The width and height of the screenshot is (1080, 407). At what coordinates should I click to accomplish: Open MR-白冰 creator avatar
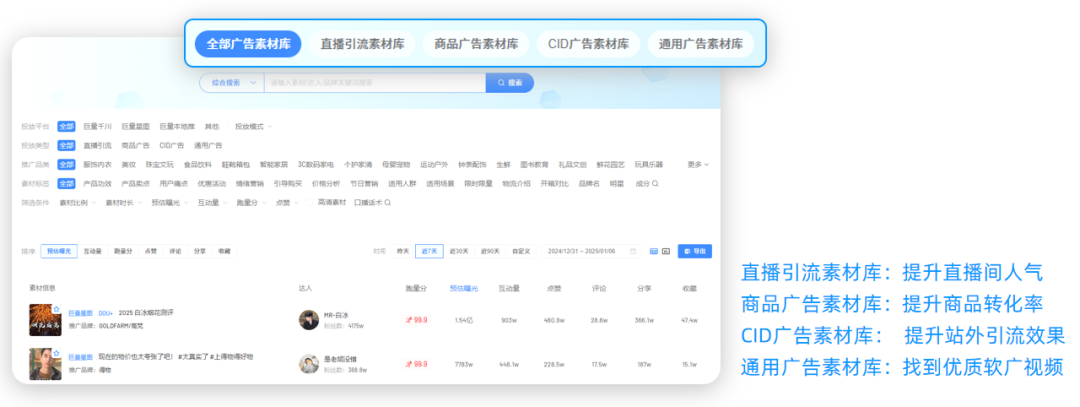click(x=309, y=320)
